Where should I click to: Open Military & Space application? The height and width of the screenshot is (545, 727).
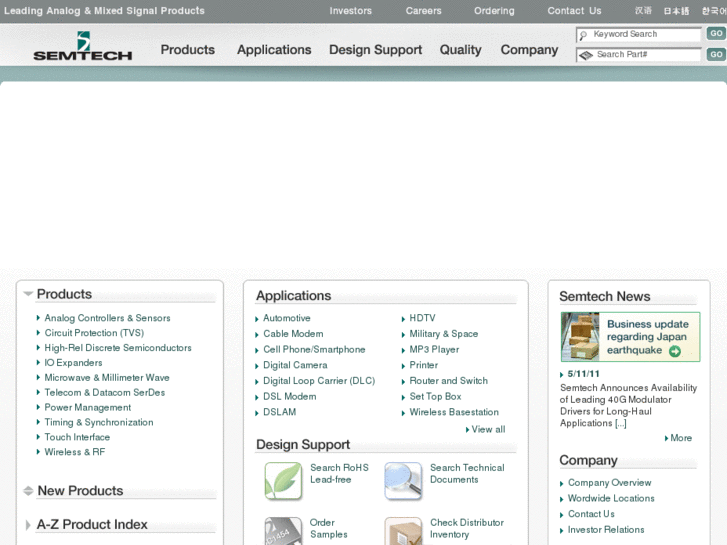click(x=443, y=334)
